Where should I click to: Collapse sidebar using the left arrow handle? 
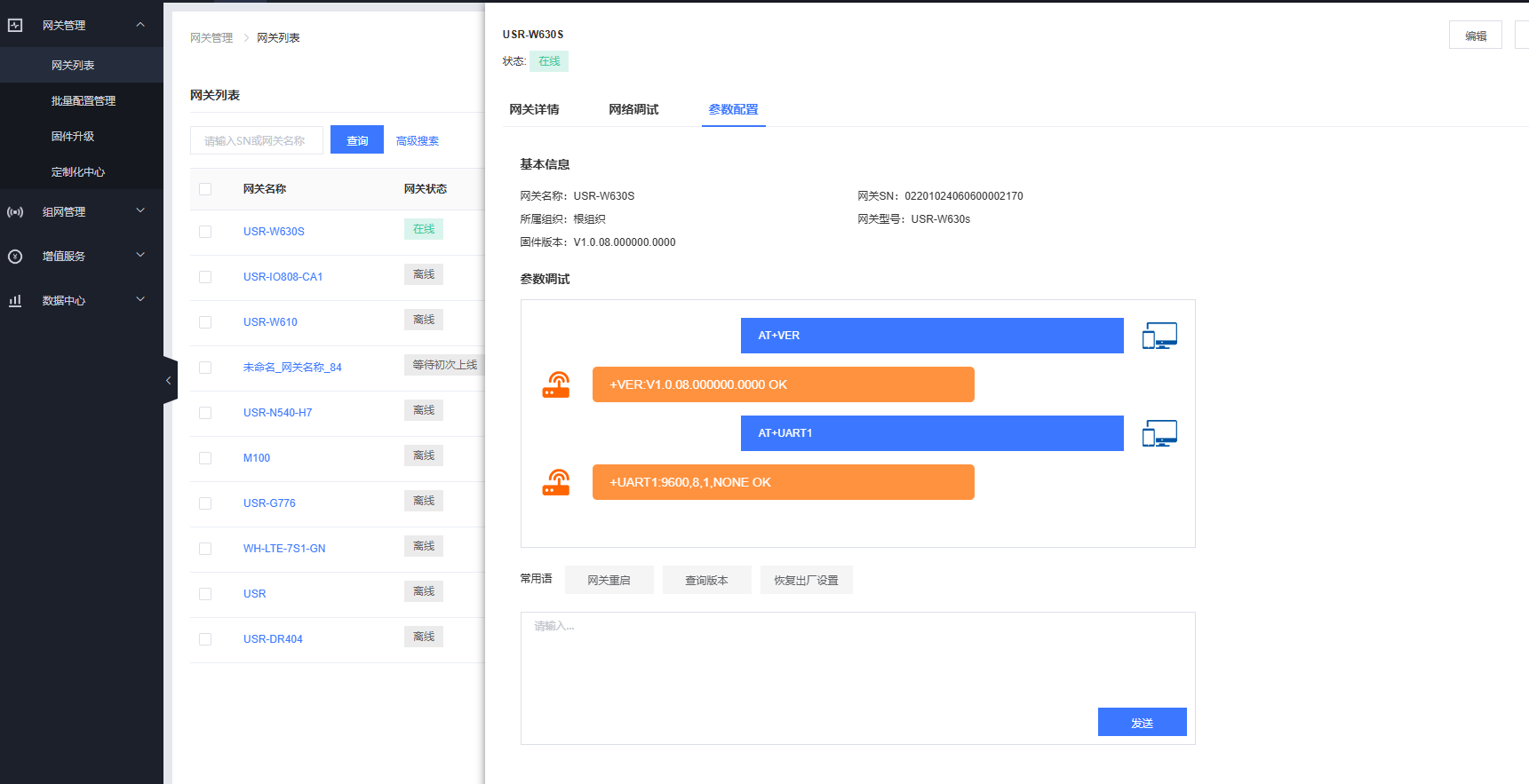point(169,381)
